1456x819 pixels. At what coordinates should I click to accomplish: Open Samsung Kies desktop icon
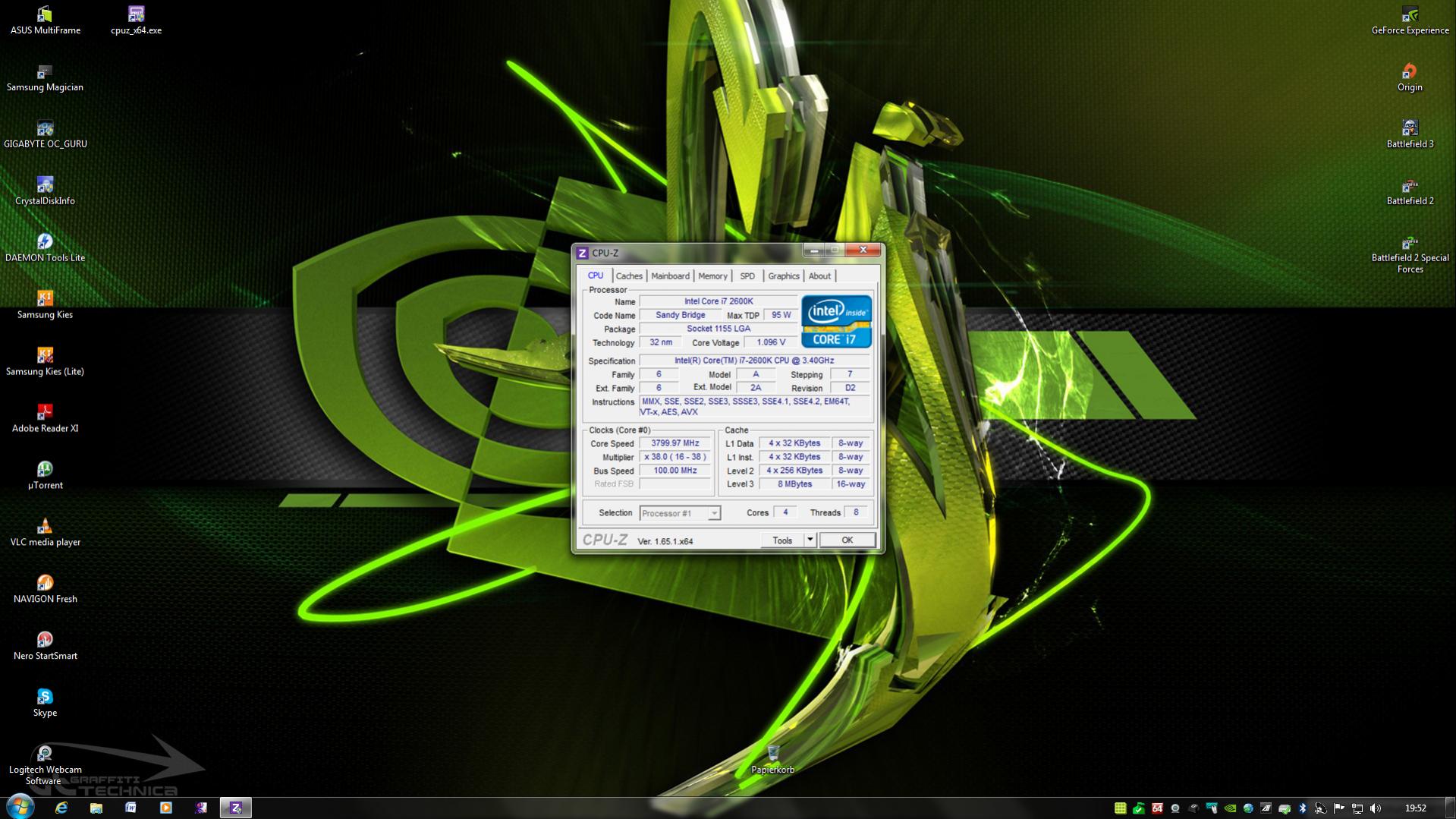point(45,306)
